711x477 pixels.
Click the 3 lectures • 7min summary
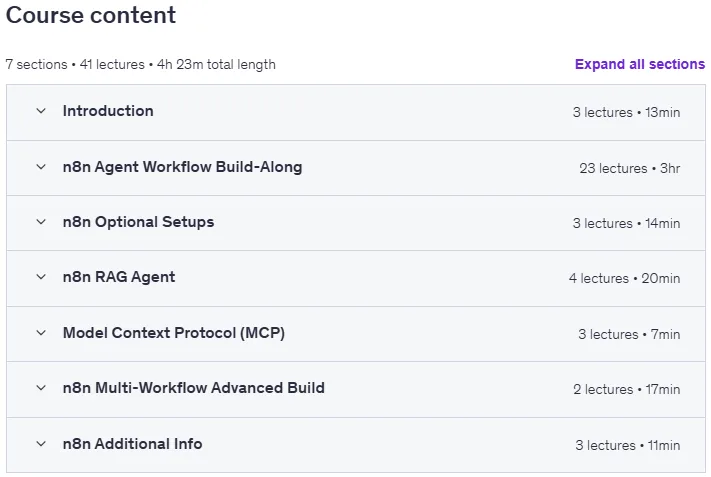(629, 334)
